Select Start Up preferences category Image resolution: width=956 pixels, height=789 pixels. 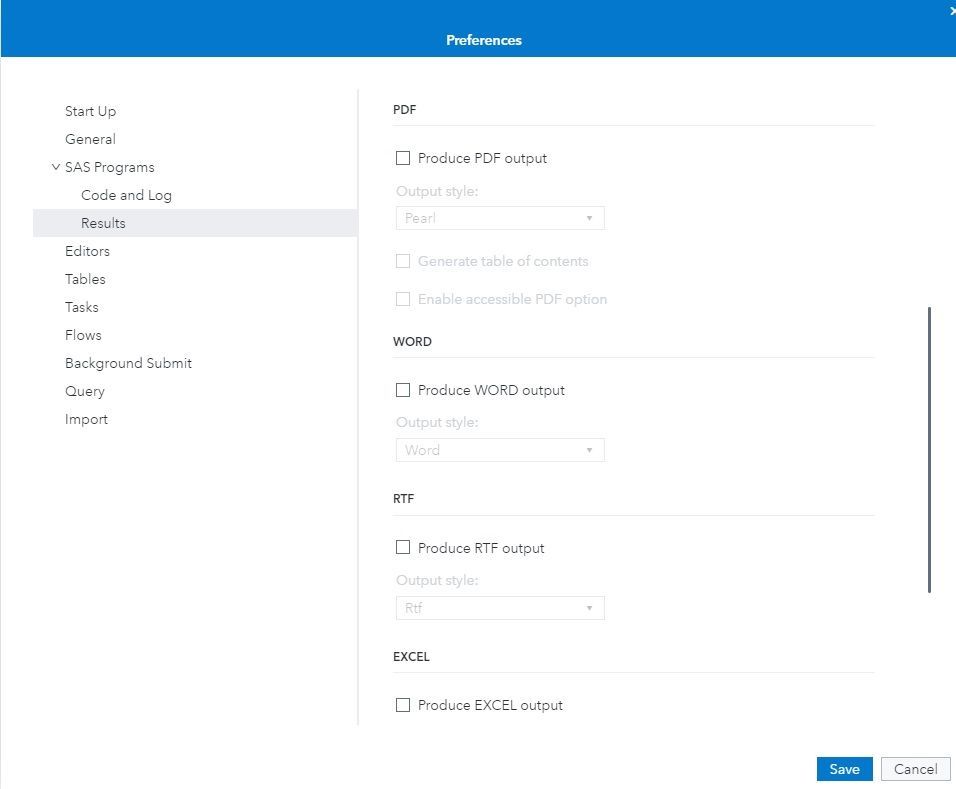click(x=90, y=111)
